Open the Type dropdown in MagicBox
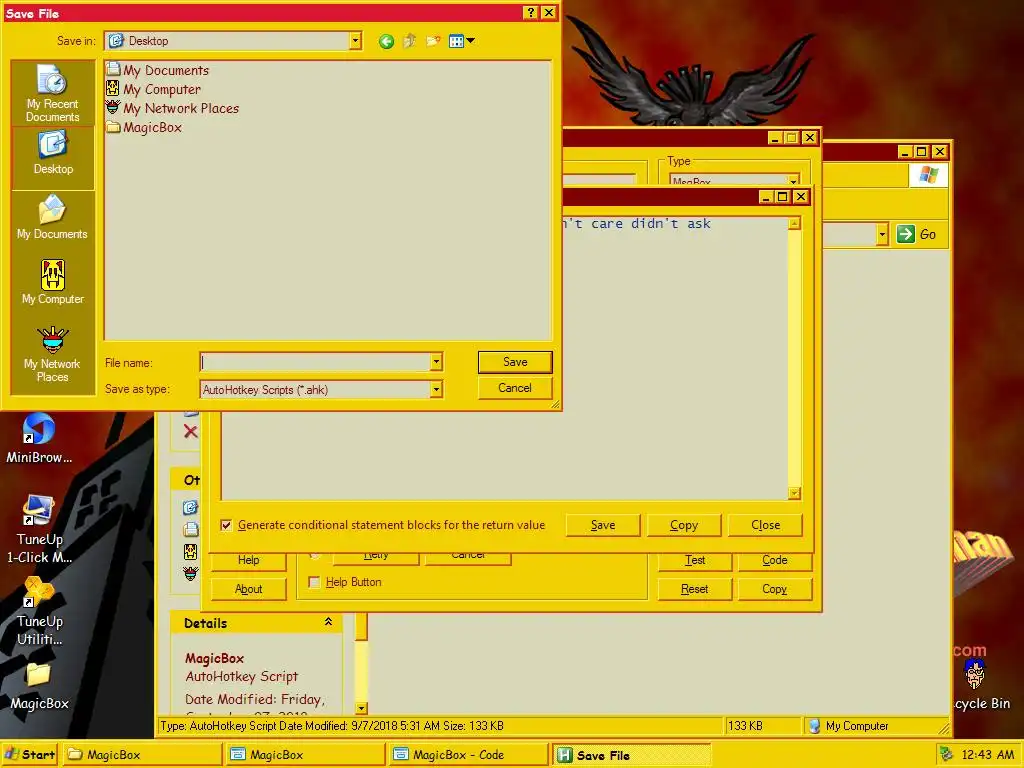 tap(793, 180)
